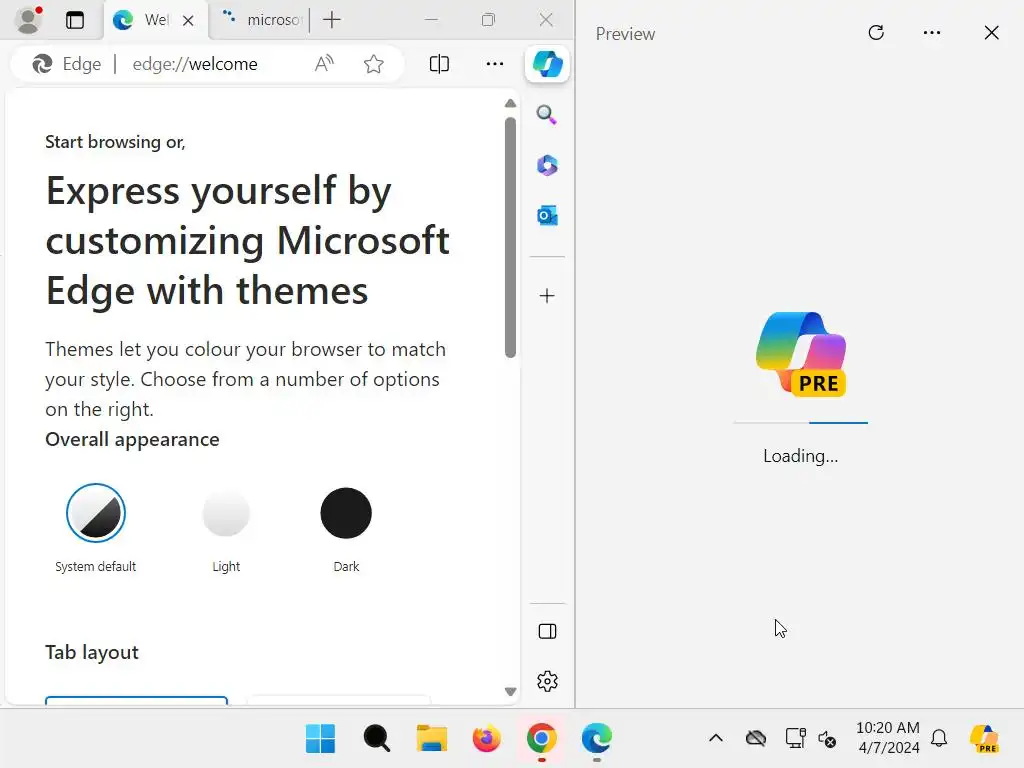Screen dimensions: 1024x768
Task: Select Light appearance theme
Action: point(226,513)
